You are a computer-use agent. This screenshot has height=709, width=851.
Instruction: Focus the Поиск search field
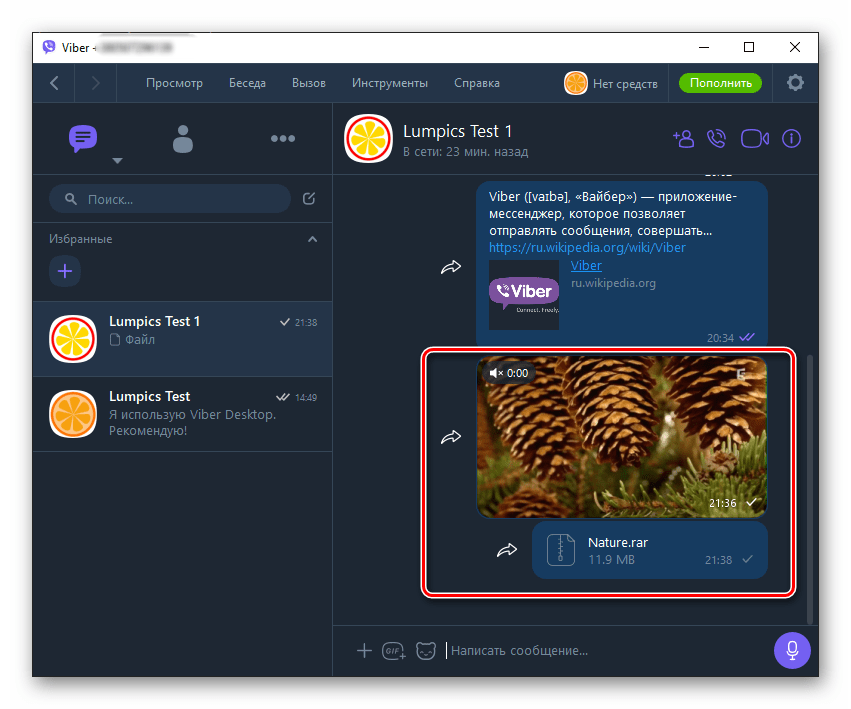point(170,199)
